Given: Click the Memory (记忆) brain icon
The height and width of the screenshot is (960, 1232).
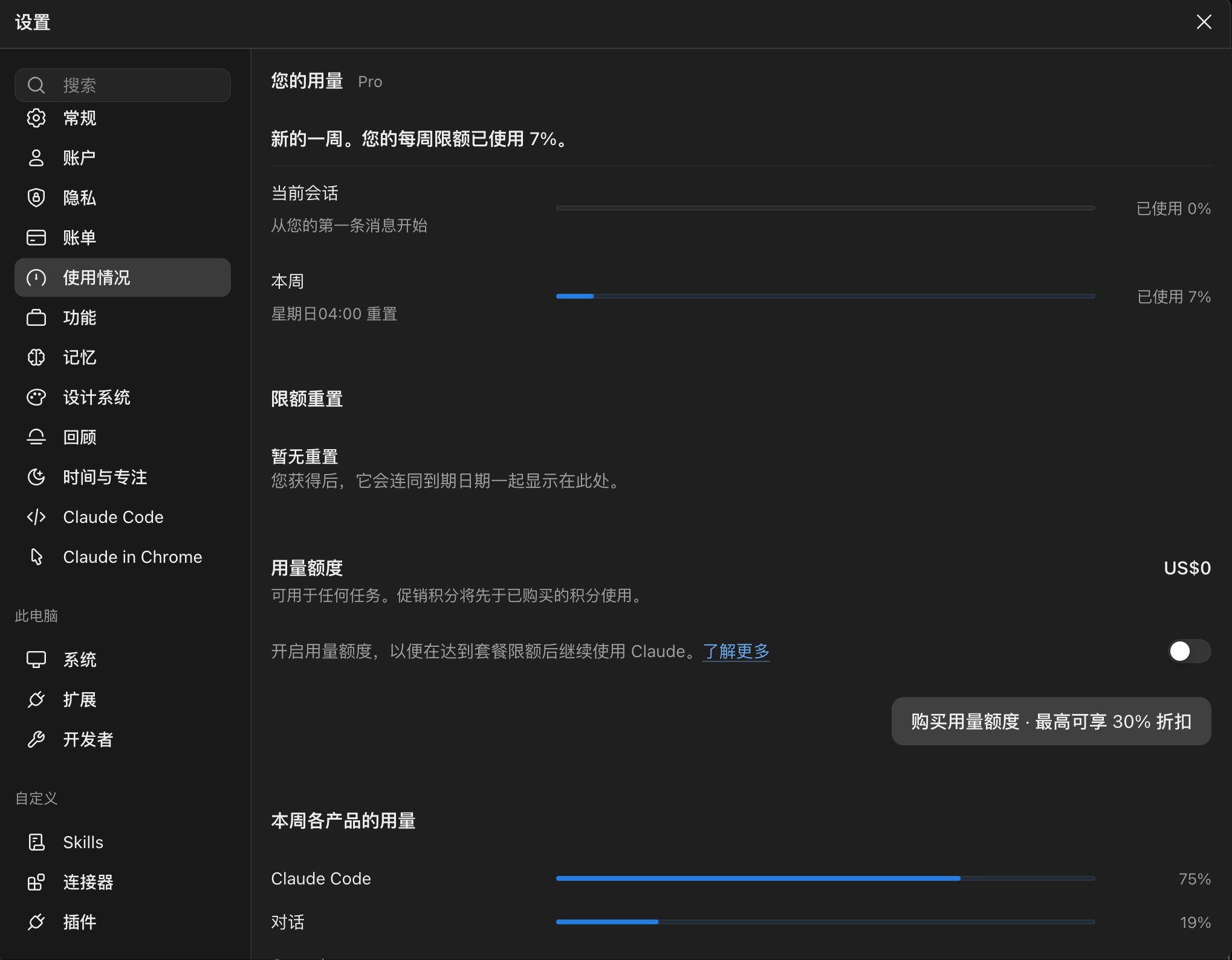Looking at the screenshot, I should tap(36, 357).
